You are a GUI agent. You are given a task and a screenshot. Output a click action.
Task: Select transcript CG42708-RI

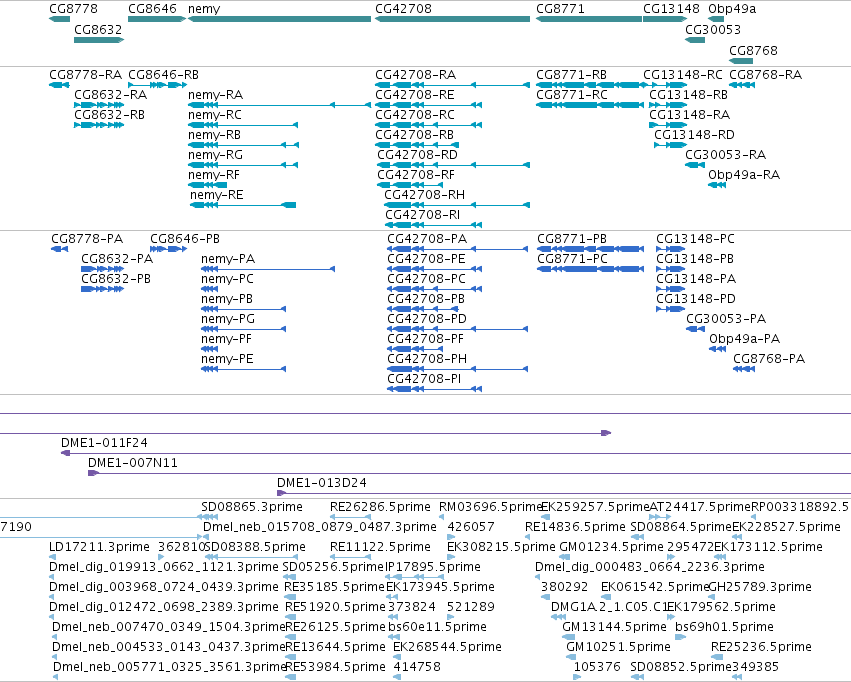tap(433, 225)
